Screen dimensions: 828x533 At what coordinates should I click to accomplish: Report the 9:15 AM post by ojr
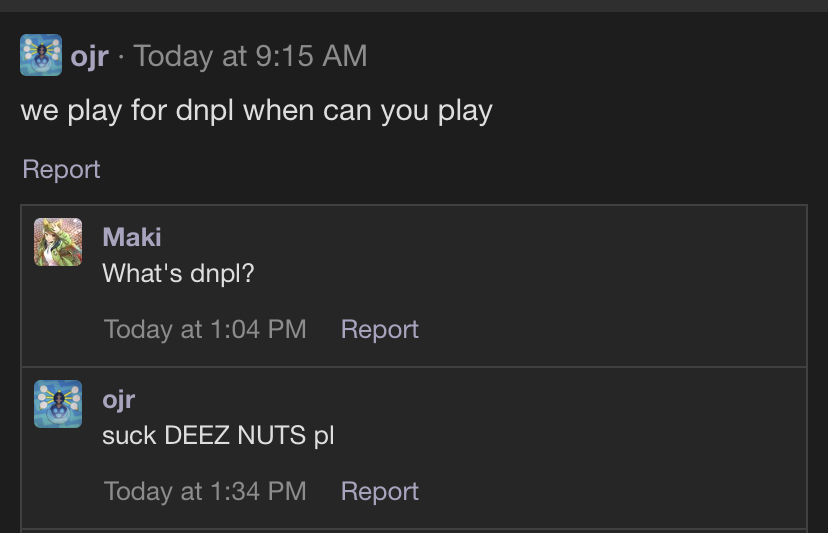61,169
